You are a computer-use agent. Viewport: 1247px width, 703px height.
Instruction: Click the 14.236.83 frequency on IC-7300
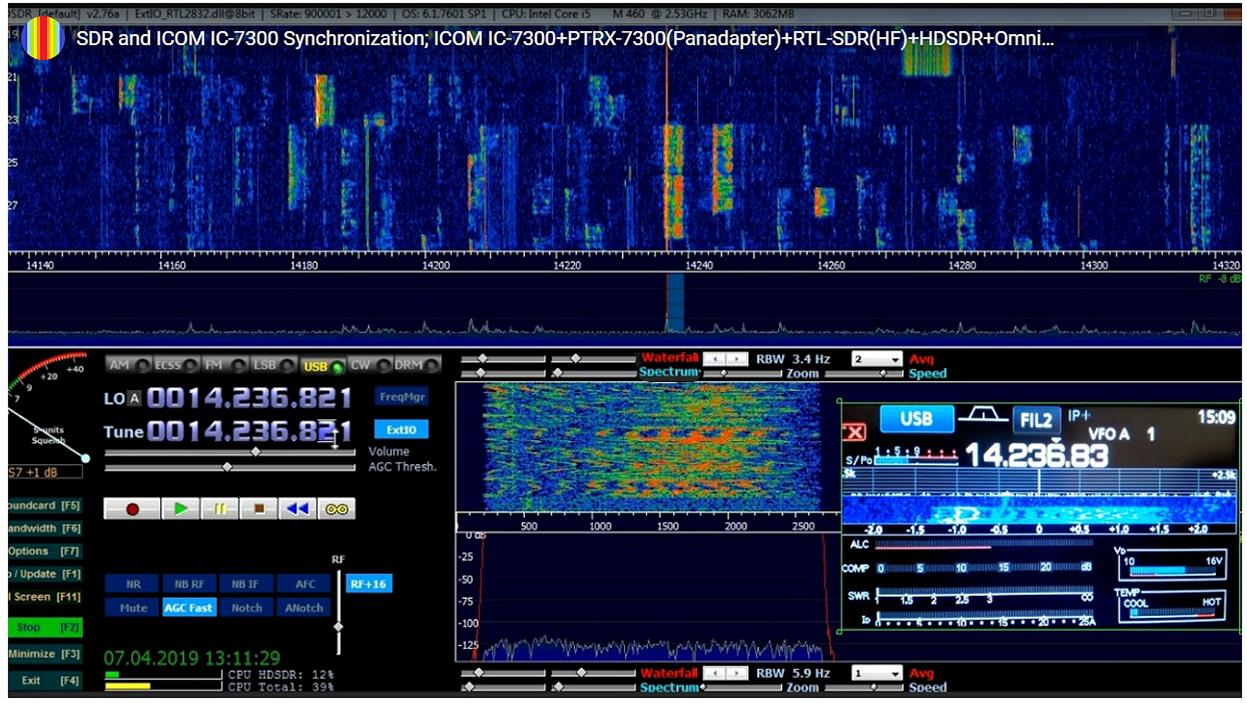(x=1036, y=456)
